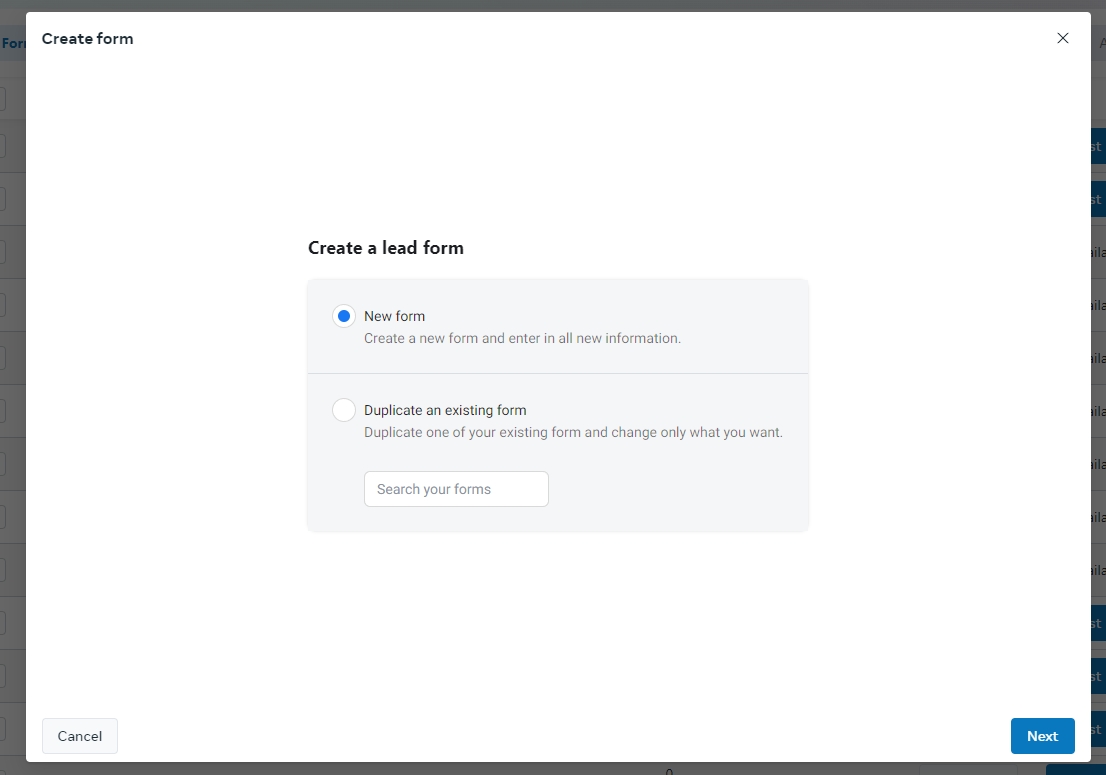Click the divider between the two form options

pos(557,373)
